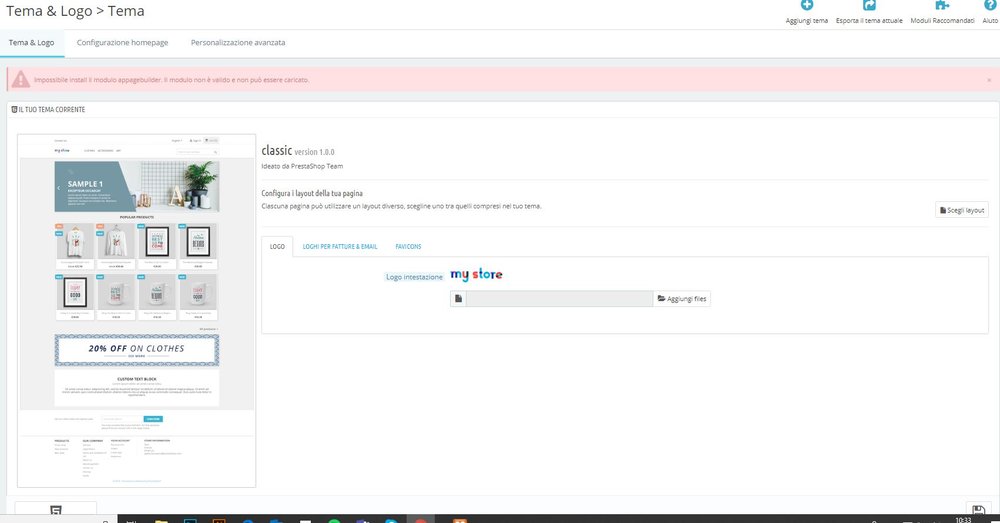Click 'Configura i layout della tua pagina' heading
This screenshot has width=1000, height=523.
pos(312,193)
